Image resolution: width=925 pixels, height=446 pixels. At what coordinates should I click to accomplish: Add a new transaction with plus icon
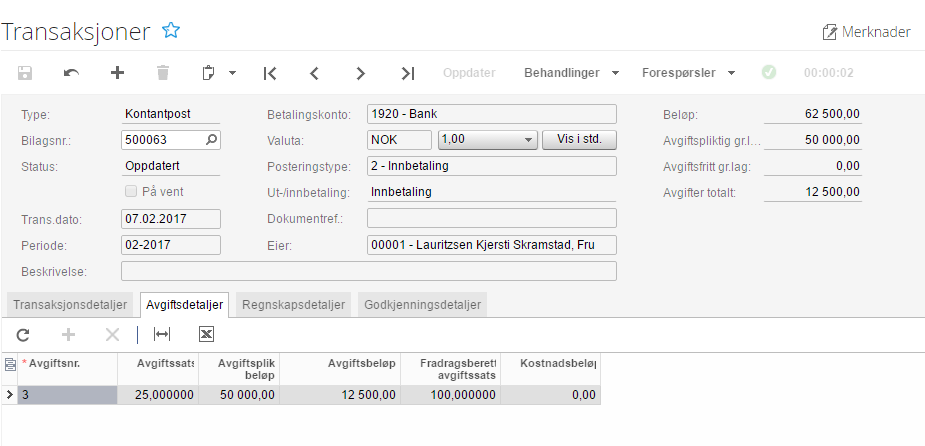point(117,73)
